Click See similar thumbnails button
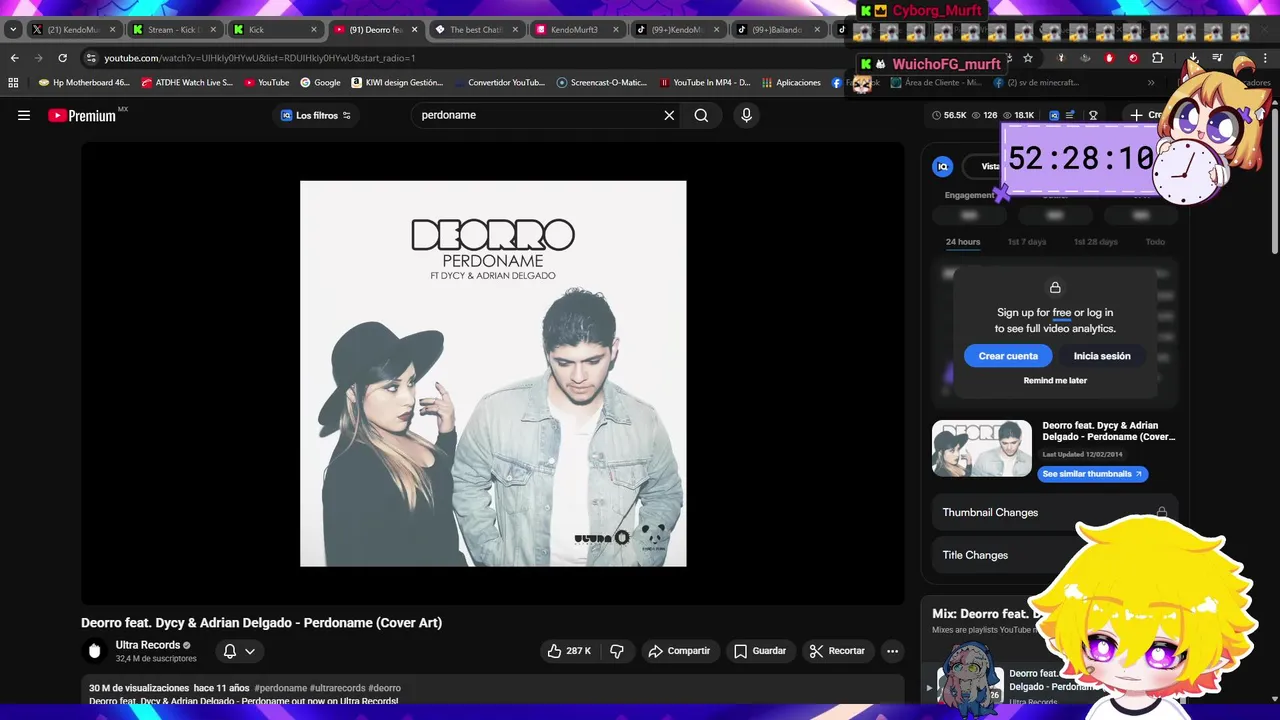 [1092, 474]
